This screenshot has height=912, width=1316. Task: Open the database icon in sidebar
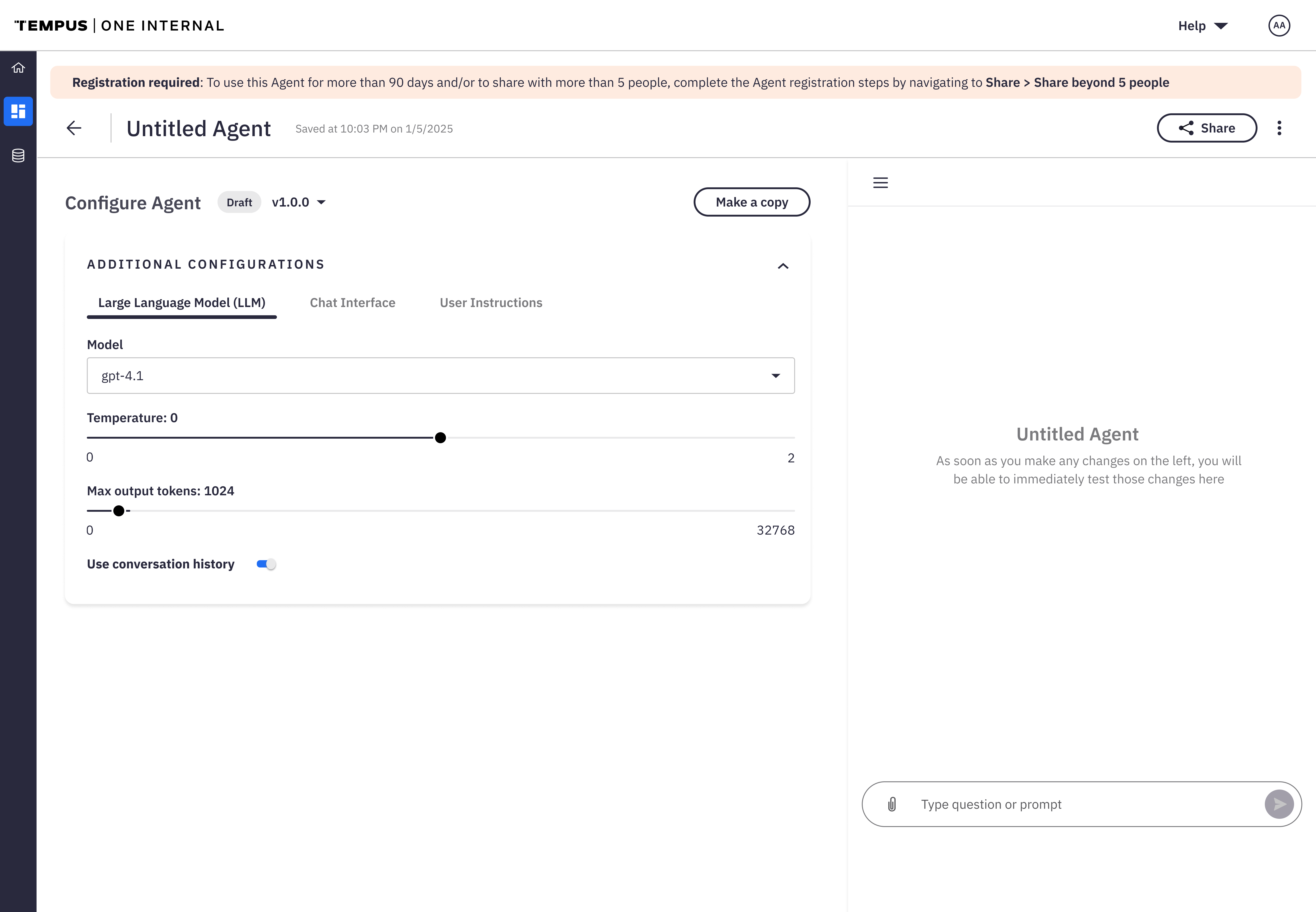coord(18,155)
